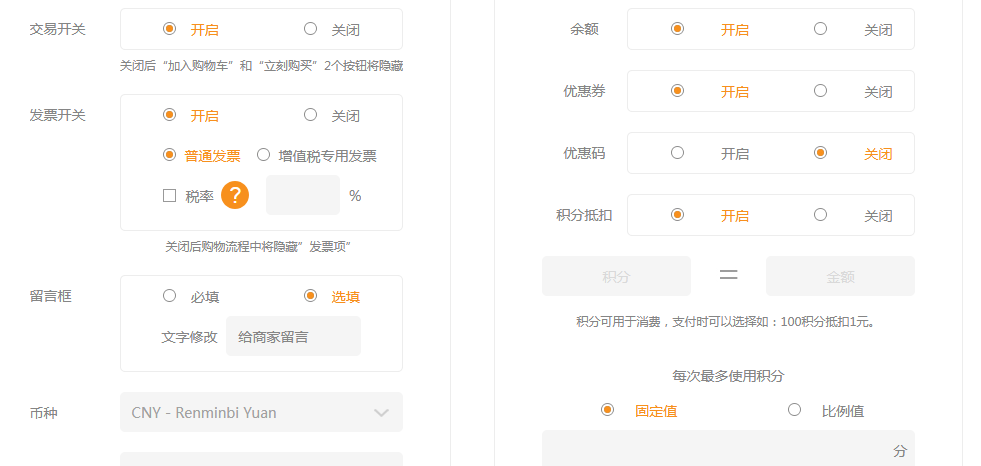981x466 pixels.
Task: Click the 积分 input field
Action: (x=616, y=276)
